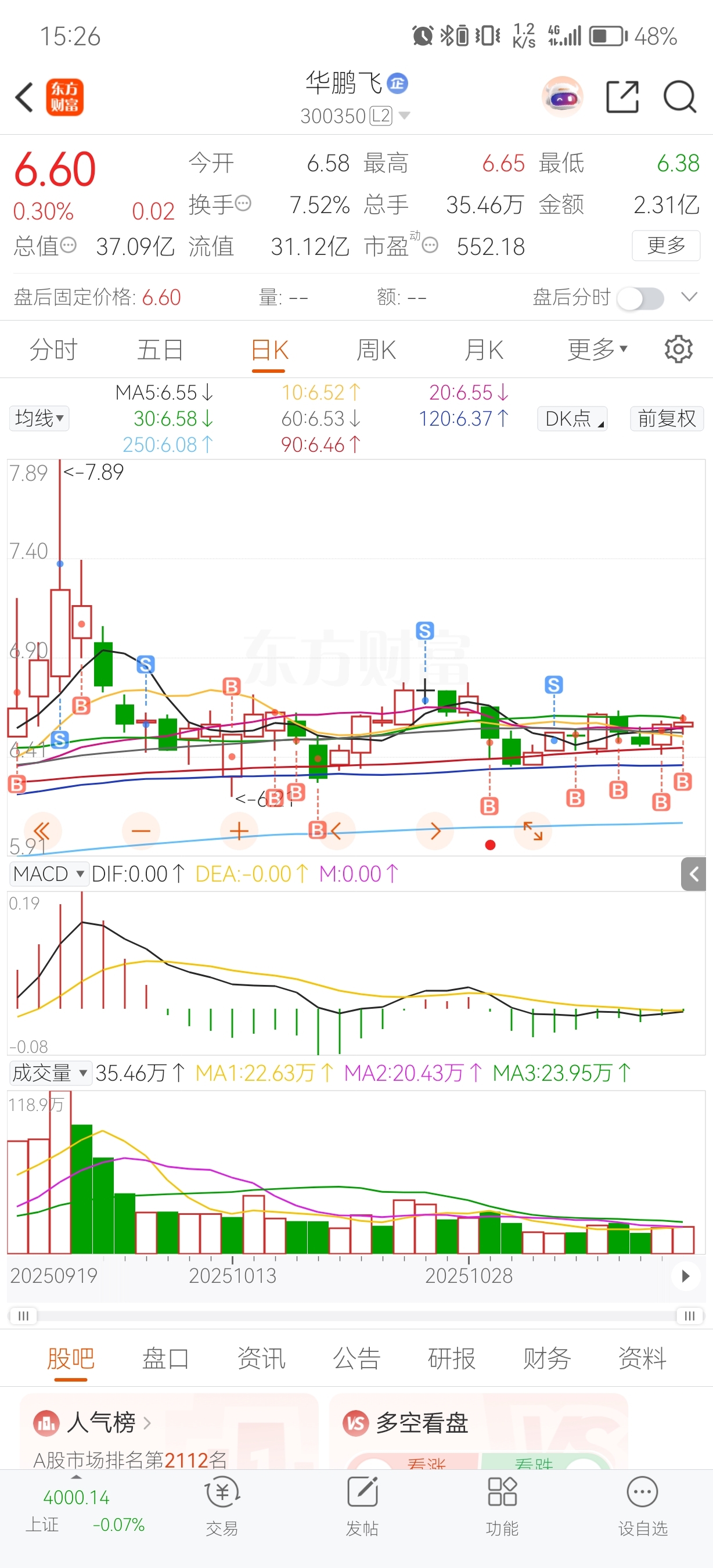The image size is (713, 1568).
Task: Tap the info icon beside 市盈
Action: (x=430, y=245)
